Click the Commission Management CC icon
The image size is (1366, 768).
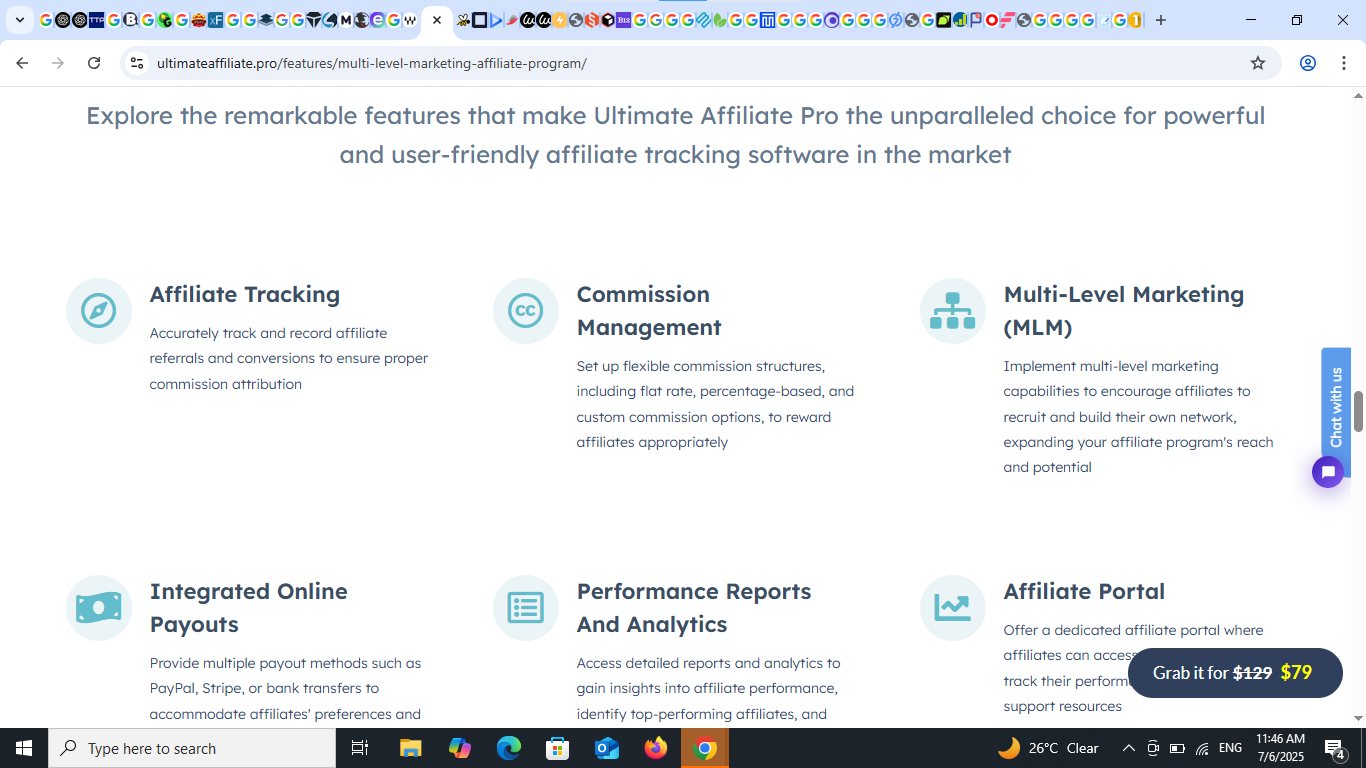[526, 311]
